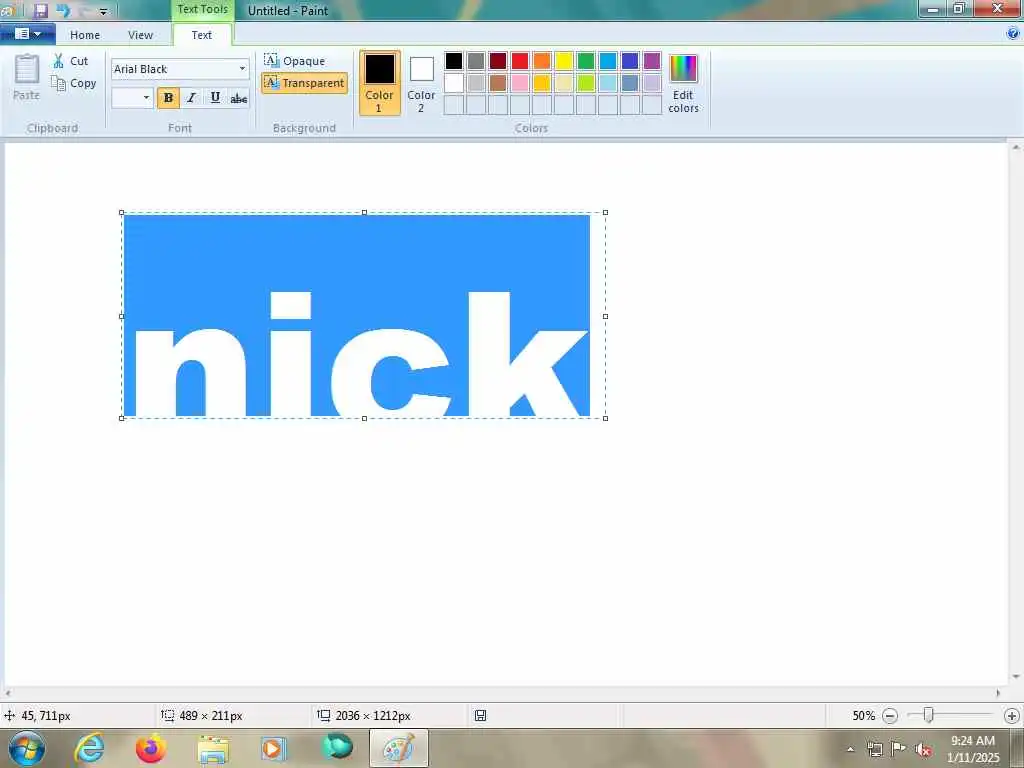Screen dimensions: 1024x768
Task: Open the Windows Start button
Action: [27, 748]
